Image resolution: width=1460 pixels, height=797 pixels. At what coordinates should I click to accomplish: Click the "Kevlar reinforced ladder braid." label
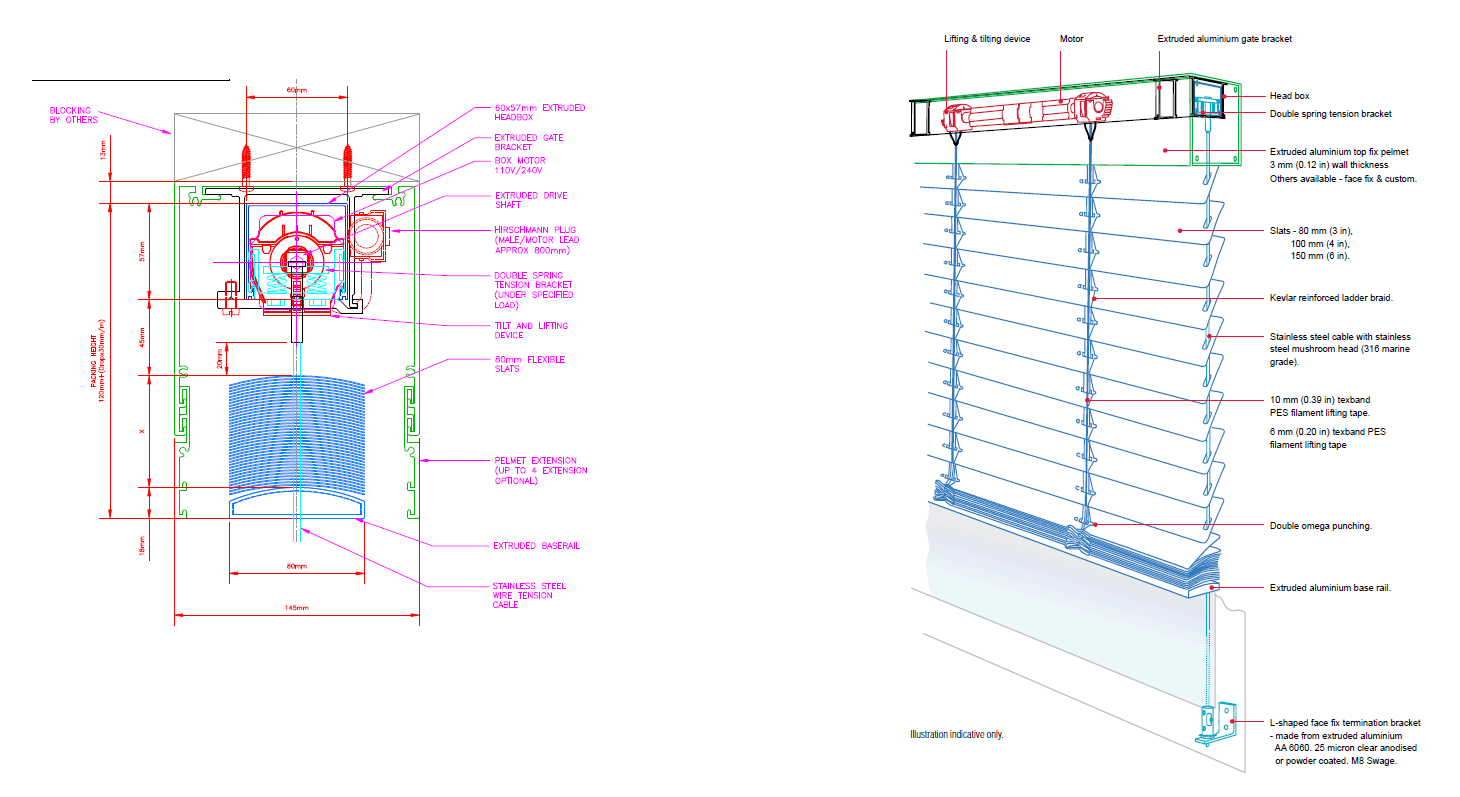point(1332,298)
